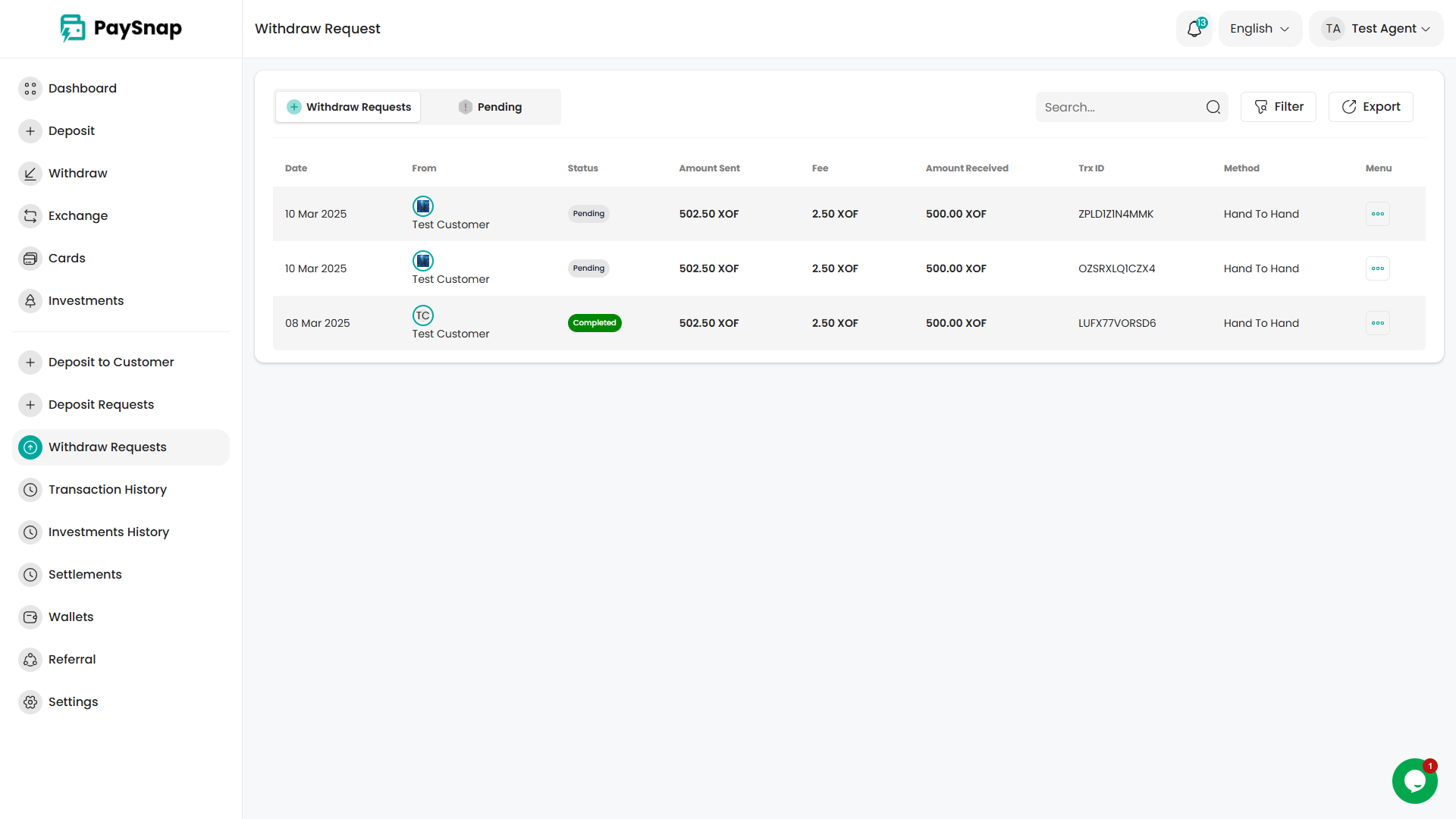Click the Dashboard sidebar icon
The height and width of the screenshot is (819, 1456).
click(x=30, y=89)
